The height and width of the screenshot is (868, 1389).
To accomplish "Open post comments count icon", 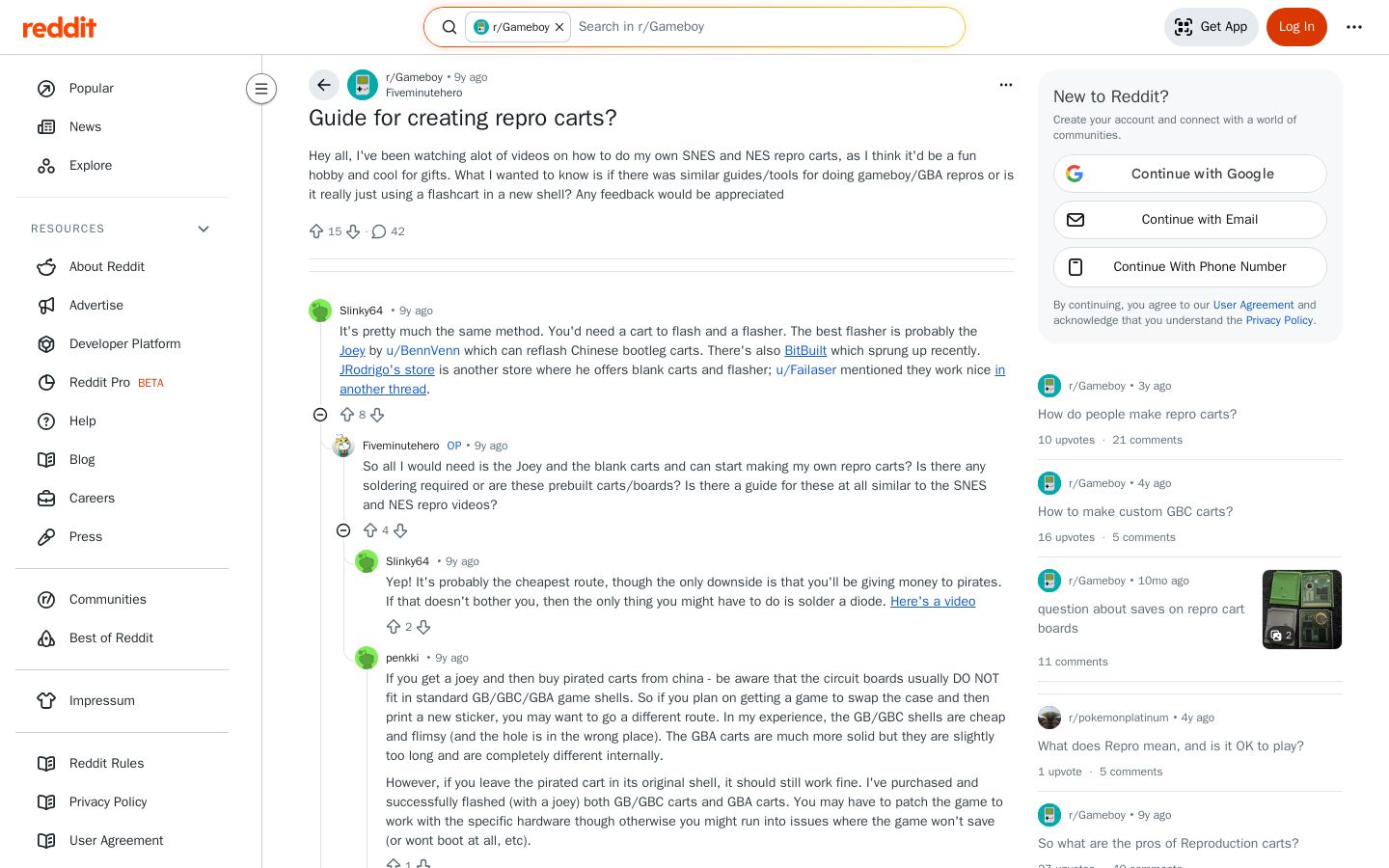I will [x=379, y=231].
